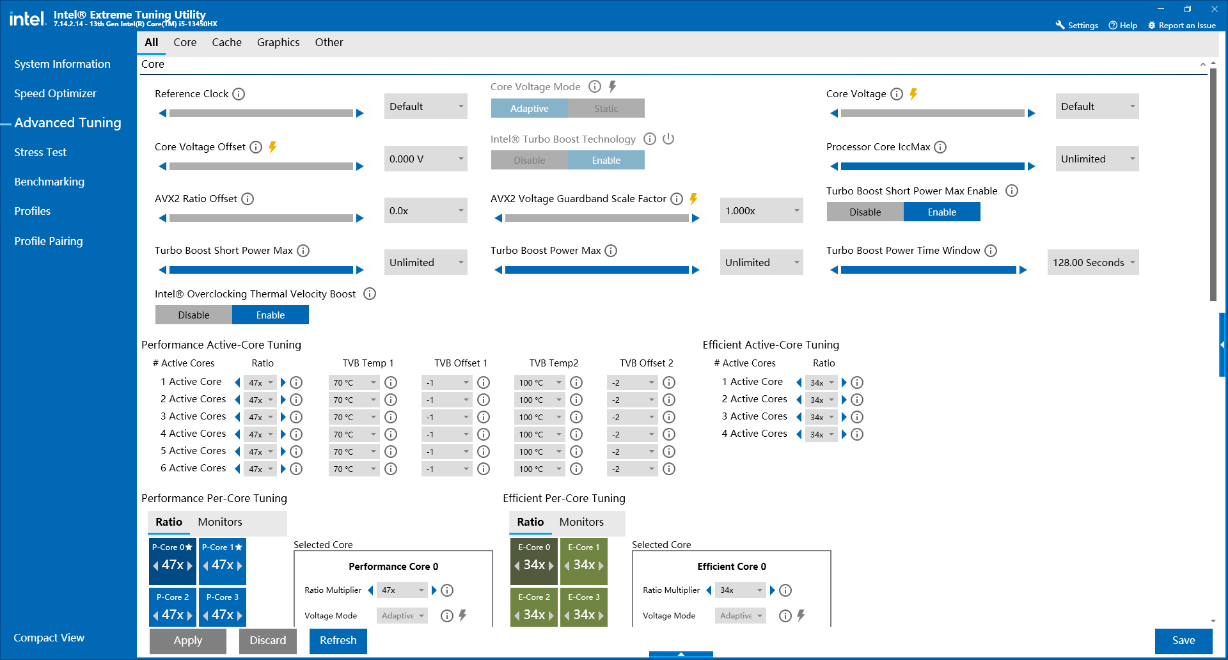This screenshot has height=660, width=1228.
Task: Set Core Voltage Mode to Static
Action: pos(606,108)
